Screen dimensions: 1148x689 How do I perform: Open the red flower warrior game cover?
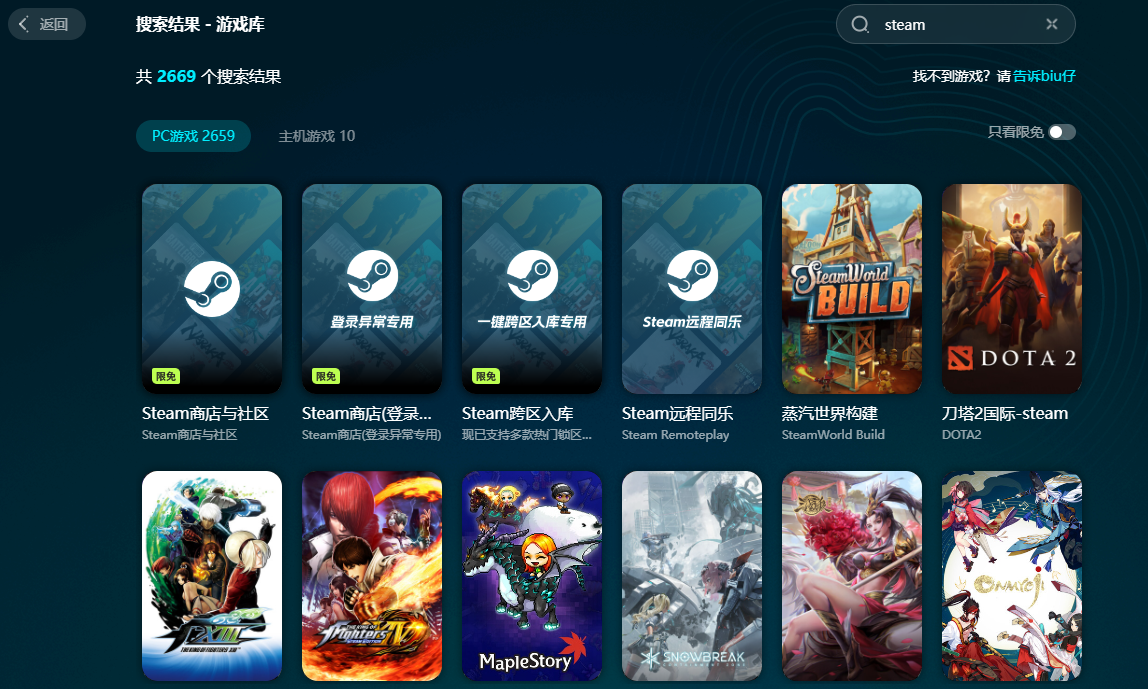[x=851, y=576]
